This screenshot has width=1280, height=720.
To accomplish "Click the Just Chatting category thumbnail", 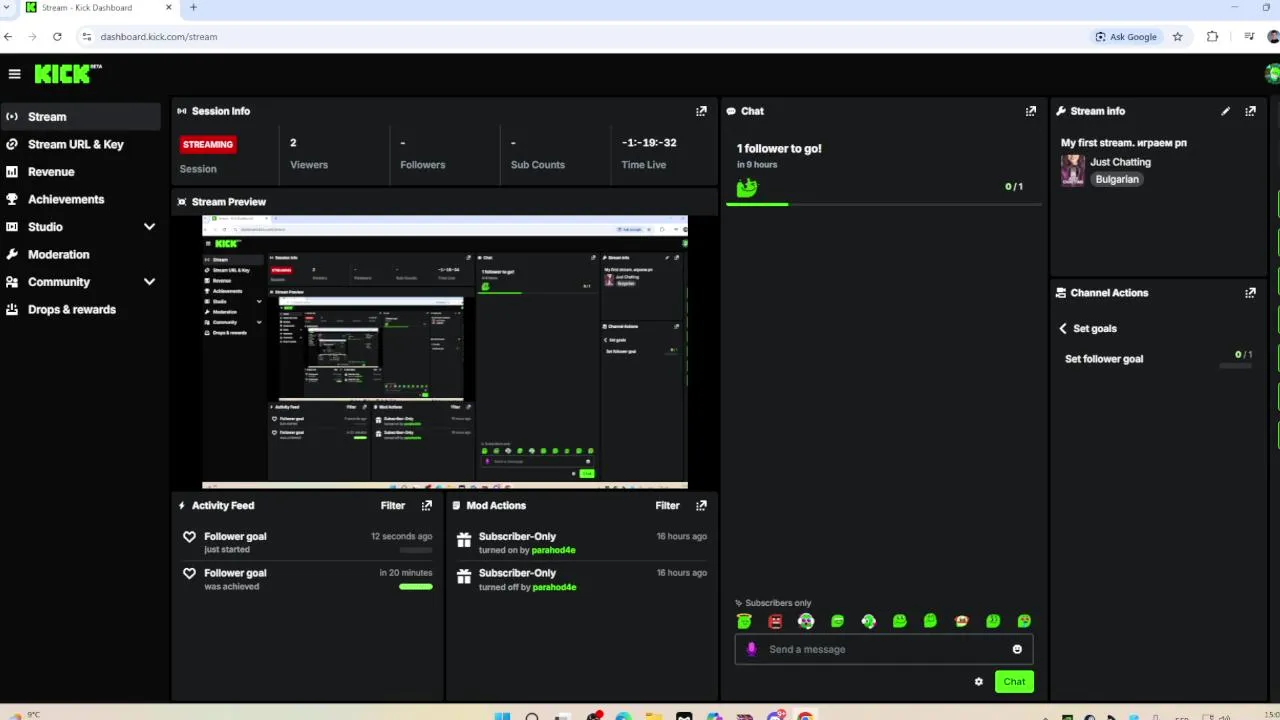I will click(1073, 170).
